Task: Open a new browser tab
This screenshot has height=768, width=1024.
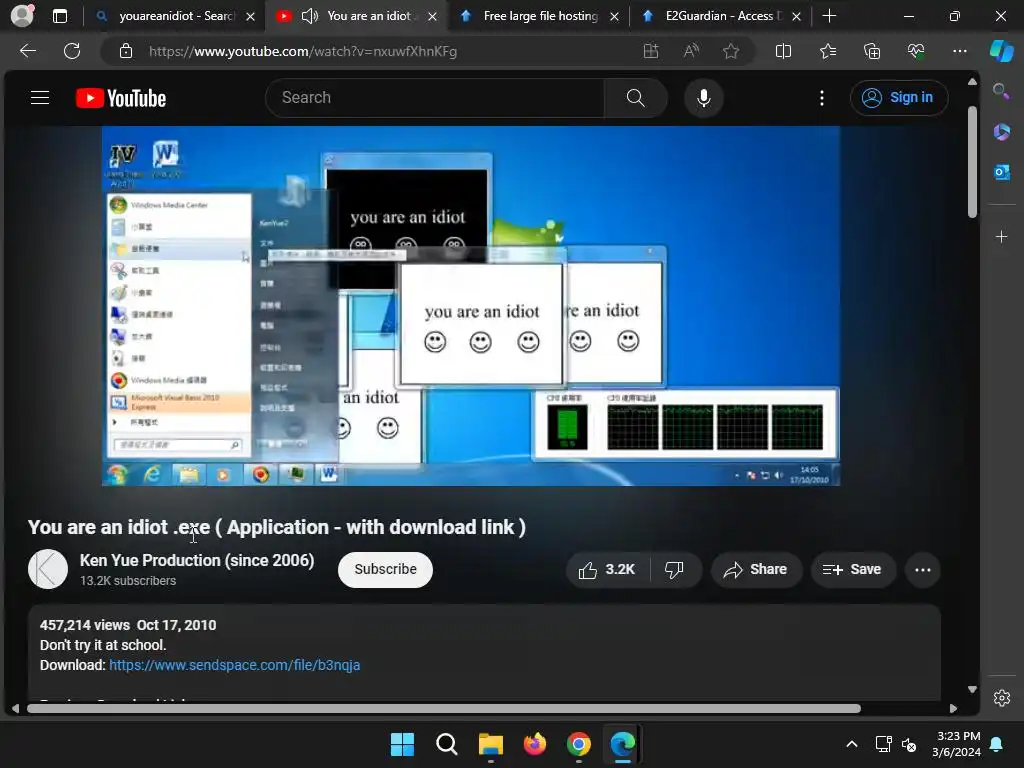Action: coord(829,16)
